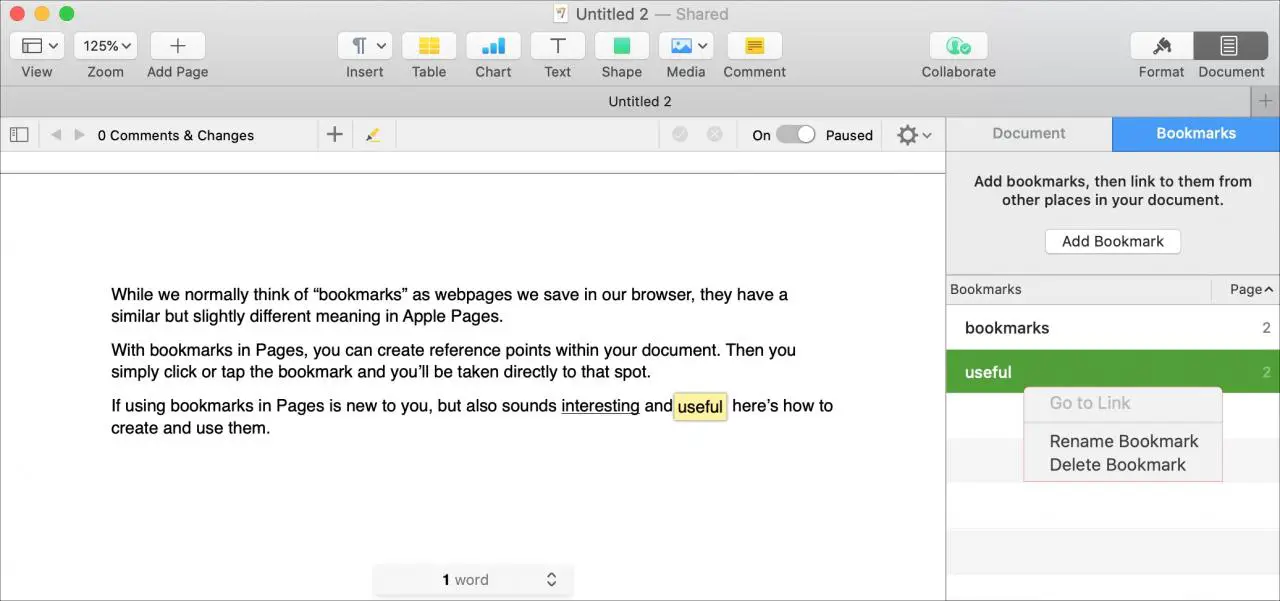
Task: Insert a Chart from toolbar
Action: click(493, 46)
